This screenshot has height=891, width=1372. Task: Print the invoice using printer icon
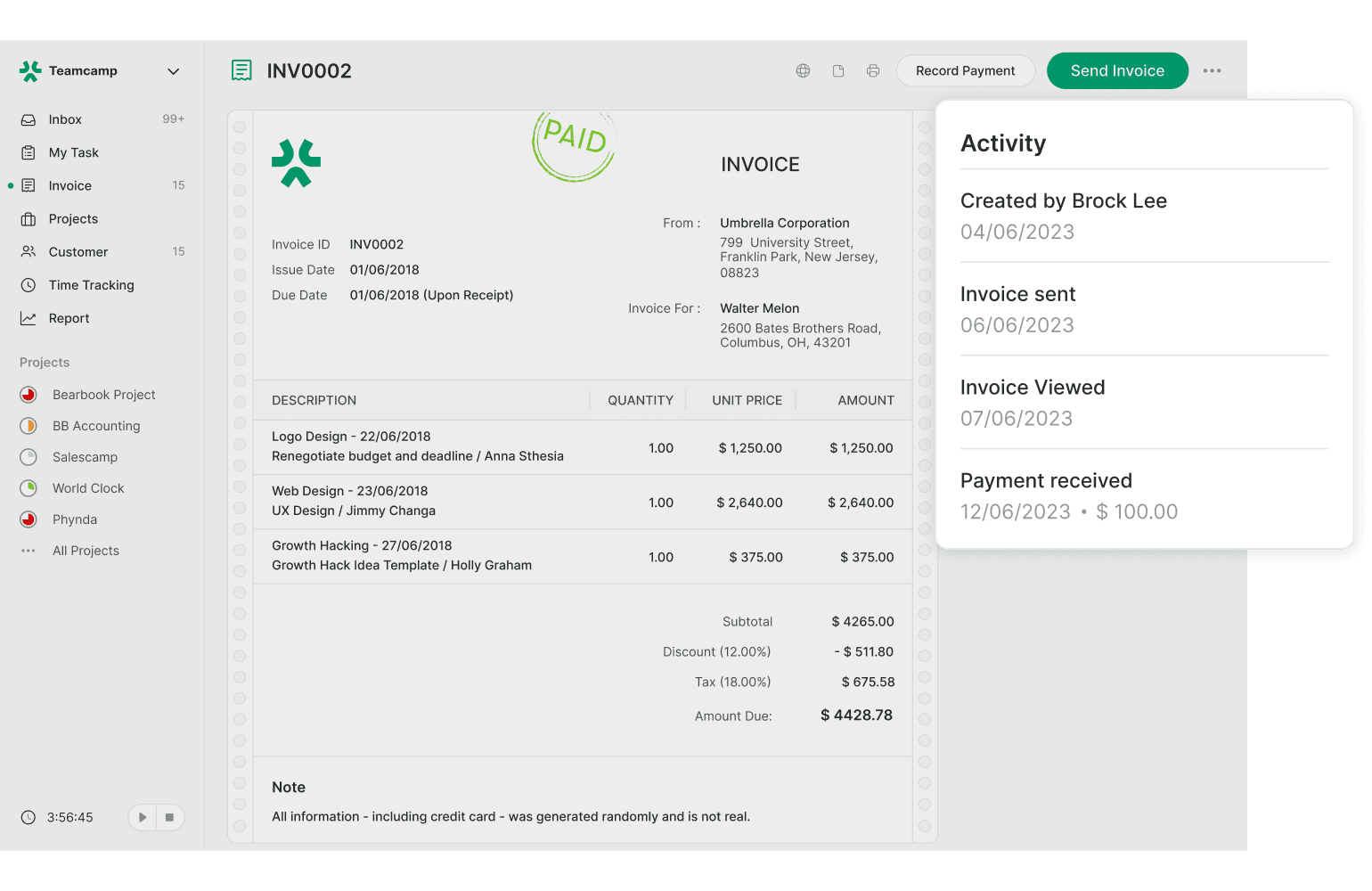(x=873, y=71)
